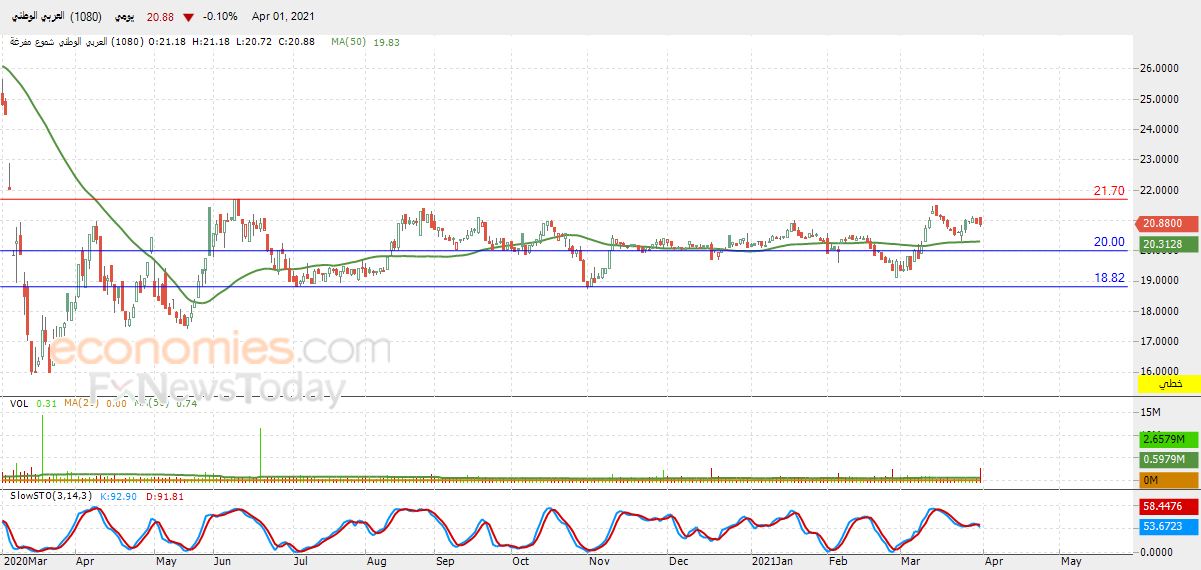The width and height of the screenshot is (1201, 570).
Task: Click the SlowSTO(3,14,3) indicator label
Action: tap(51, 496)
